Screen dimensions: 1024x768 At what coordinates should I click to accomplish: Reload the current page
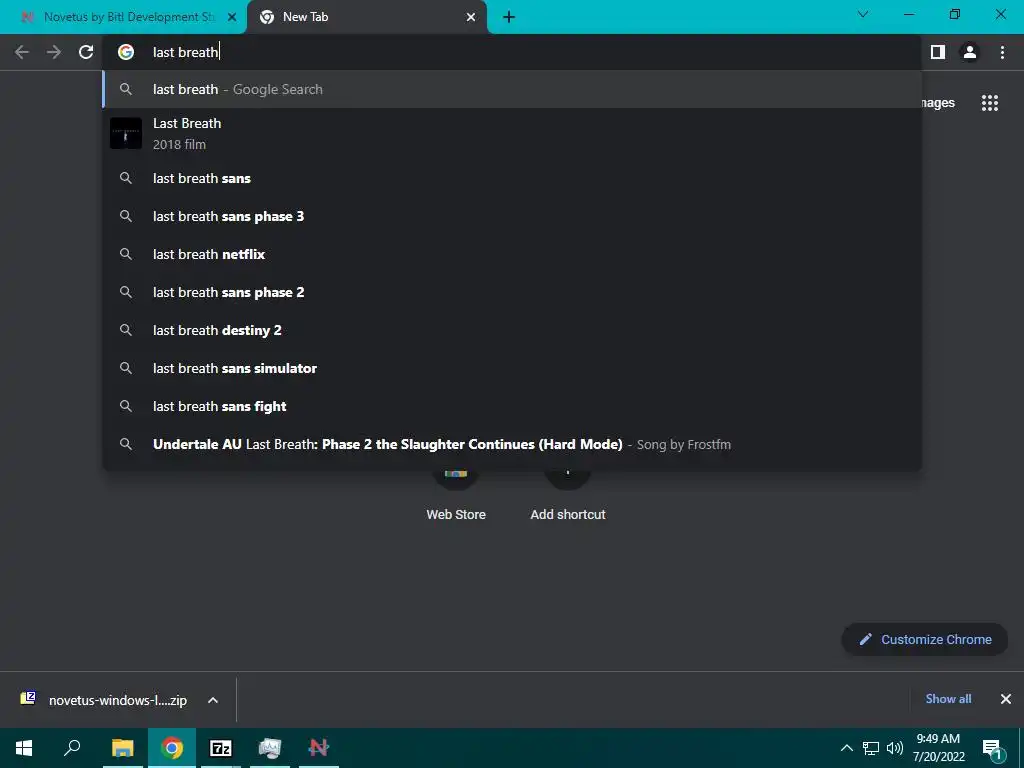tap(86, 52)
